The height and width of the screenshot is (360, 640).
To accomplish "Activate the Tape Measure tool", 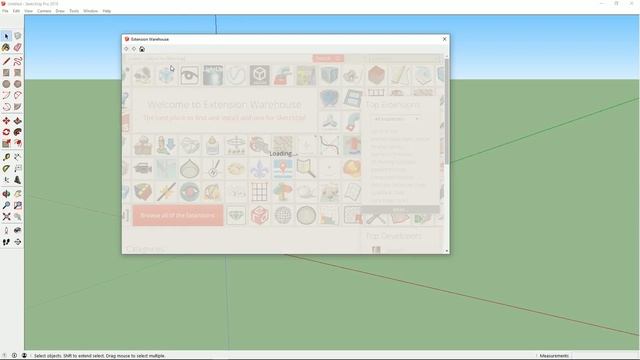I will [6, 157].
